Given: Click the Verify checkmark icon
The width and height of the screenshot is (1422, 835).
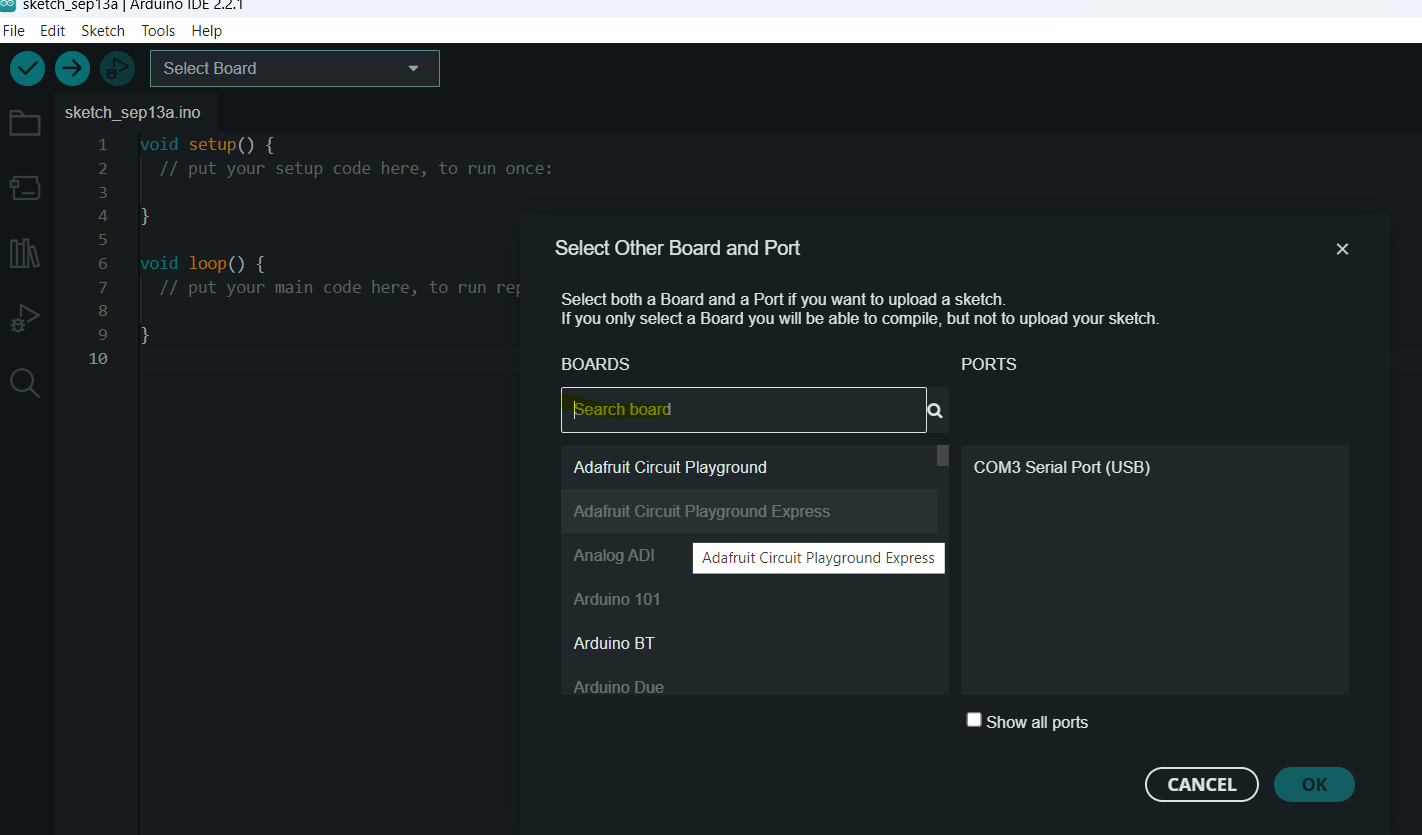Looking at the screenshot, I should tap(27, 68).
